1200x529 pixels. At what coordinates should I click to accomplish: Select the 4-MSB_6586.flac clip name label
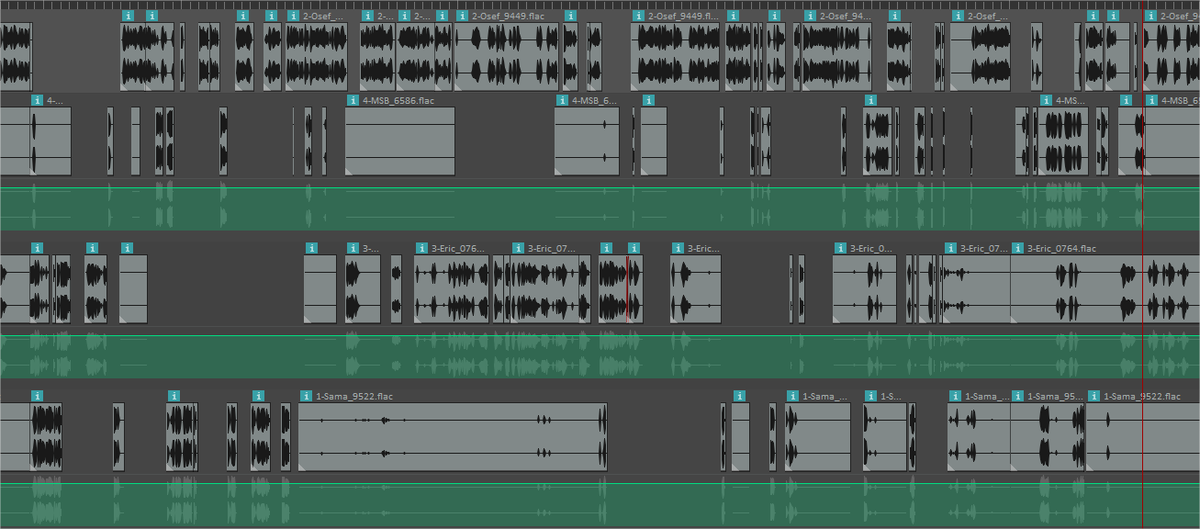pyautogui.click(x=398, y=100)
